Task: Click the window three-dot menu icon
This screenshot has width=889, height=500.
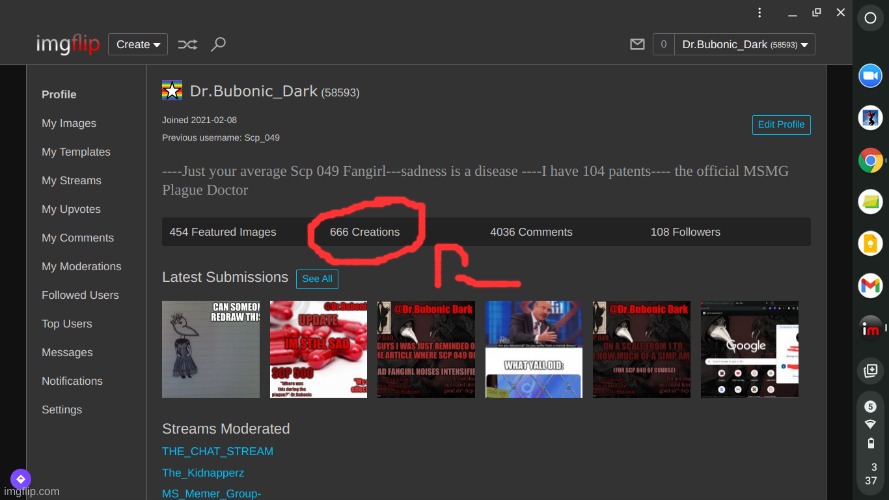Action: [x=760, y=12]
